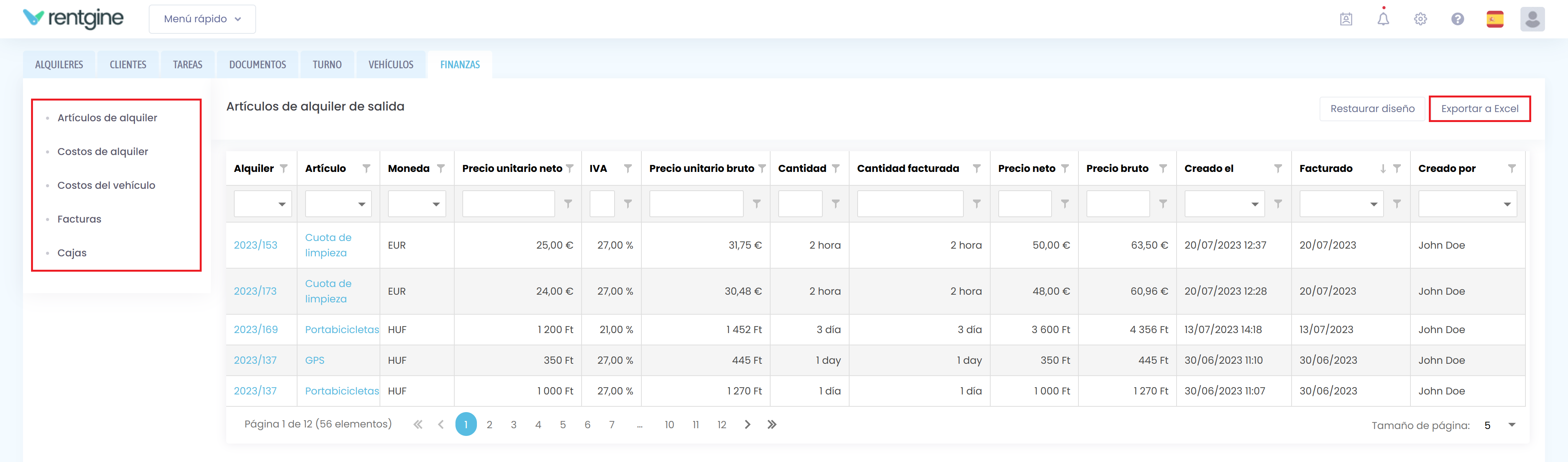
Task: Go to page 2 of results
Action: [490, 425]
